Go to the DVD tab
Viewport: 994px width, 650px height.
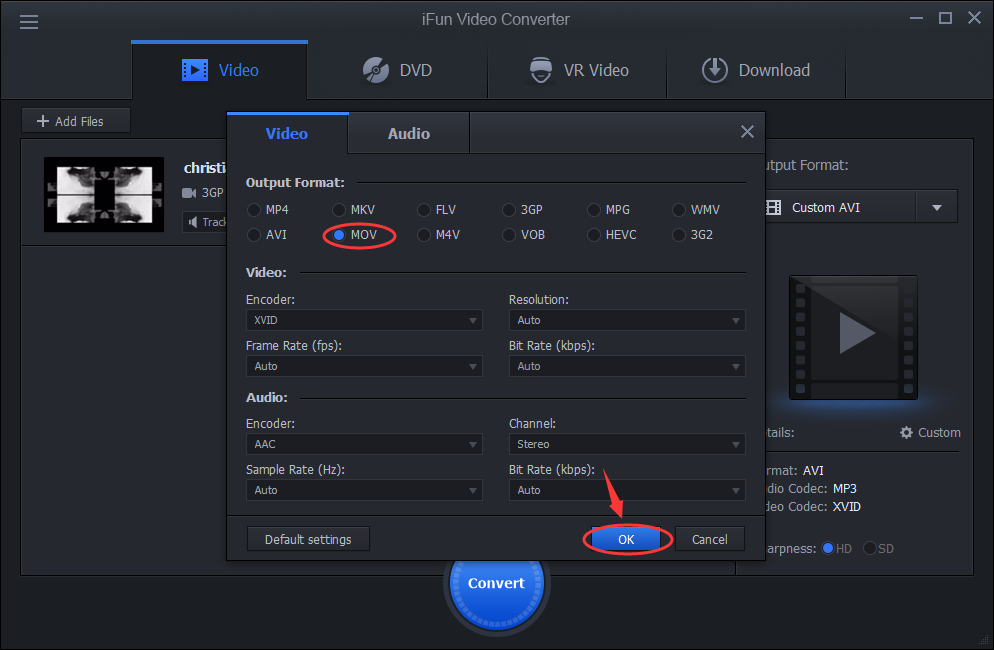point(397,70)
